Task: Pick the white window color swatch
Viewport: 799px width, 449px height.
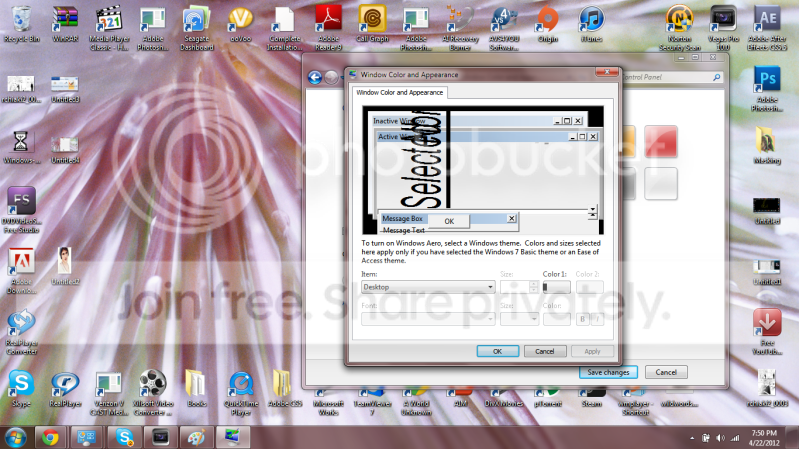Action: pos(661,183)
